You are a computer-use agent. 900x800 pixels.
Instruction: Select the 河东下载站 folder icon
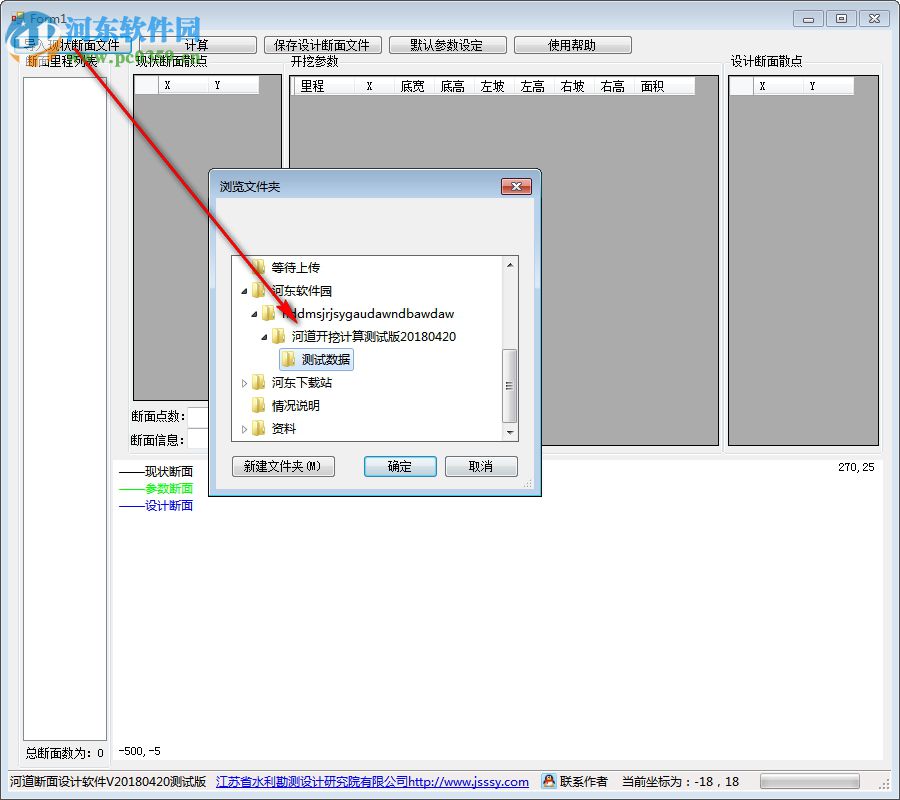tap(258, 382)
